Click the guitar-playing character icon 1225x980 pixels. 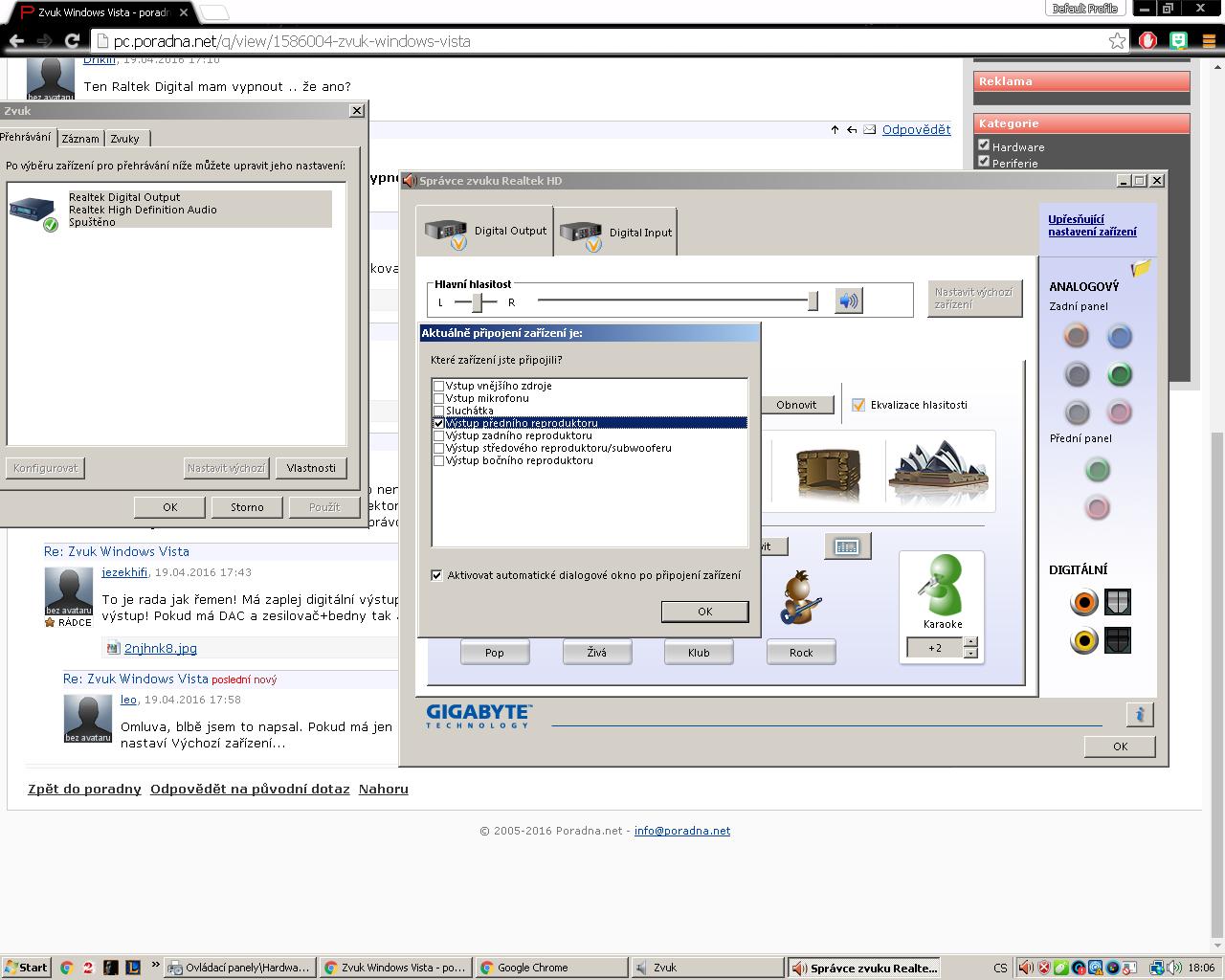(x=799, y=597)
